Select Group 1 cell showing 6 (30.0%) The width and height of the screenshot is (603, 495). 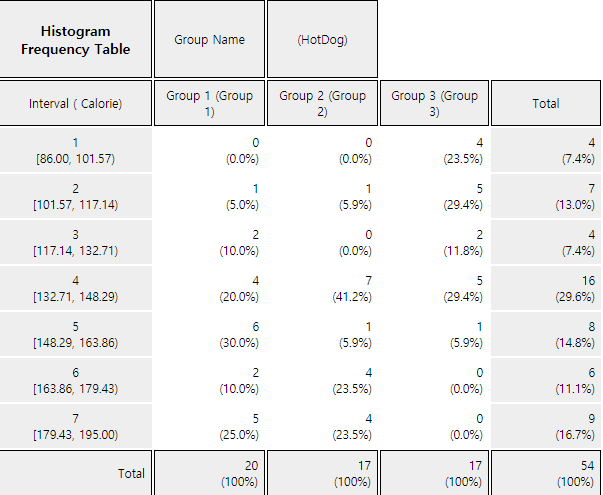pos(209,334)
